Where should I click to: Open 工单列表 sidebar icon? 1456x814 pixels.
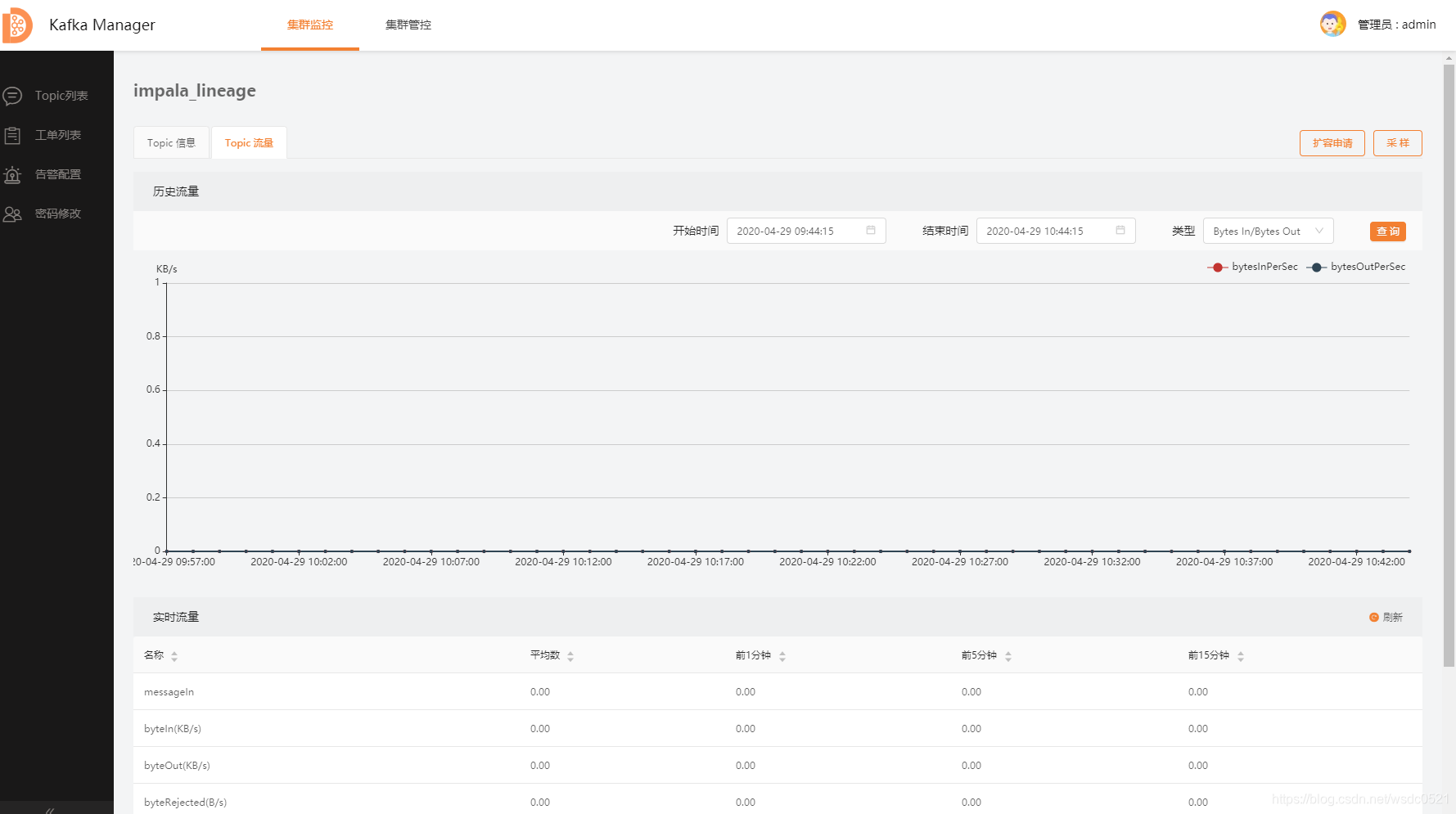[12, 135]
